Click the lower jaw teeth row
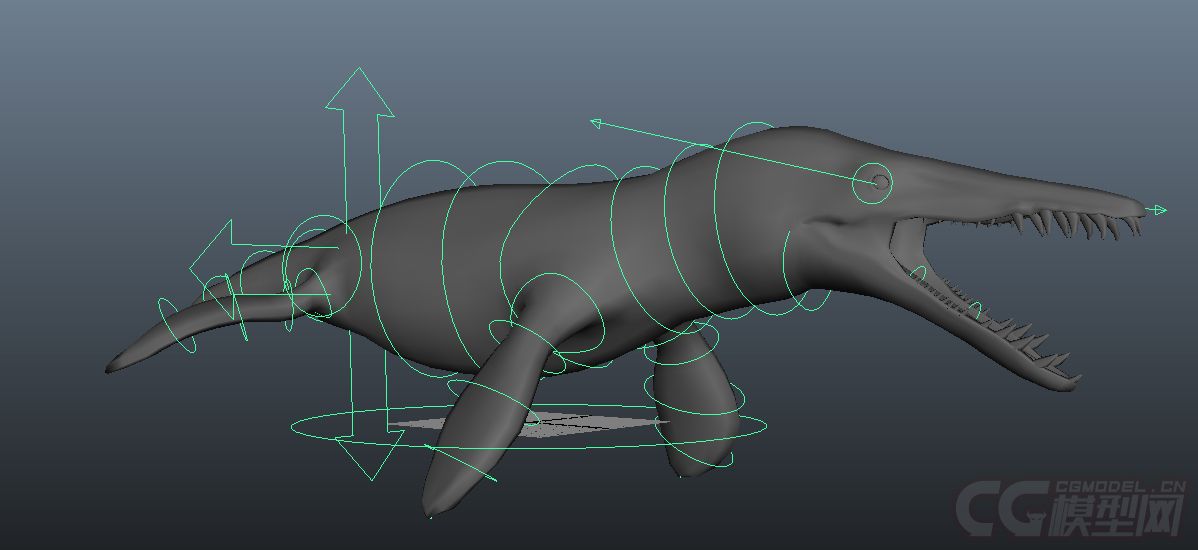 coord(990,318)
